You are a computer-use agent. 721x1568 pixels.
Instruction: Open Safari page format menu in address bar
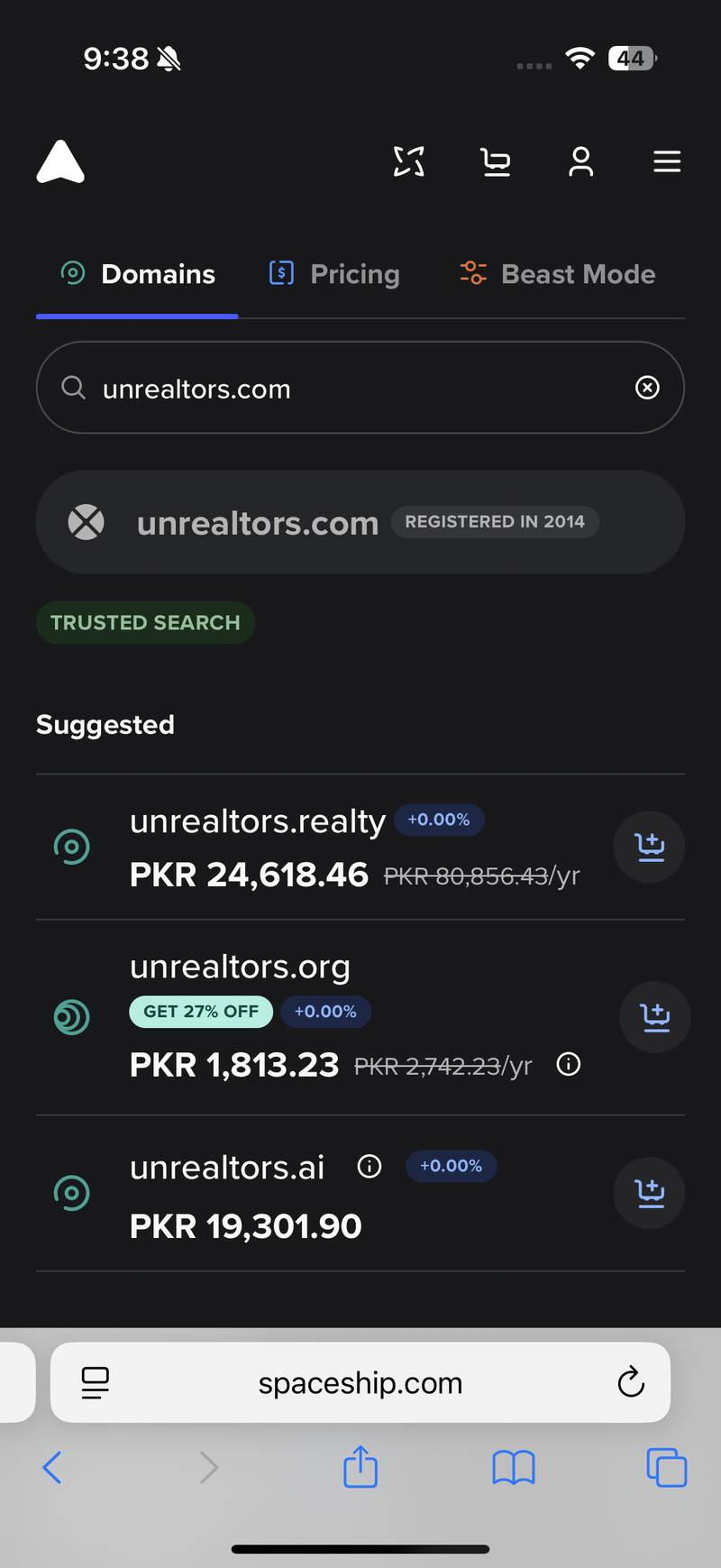(x=95, y=1382)
